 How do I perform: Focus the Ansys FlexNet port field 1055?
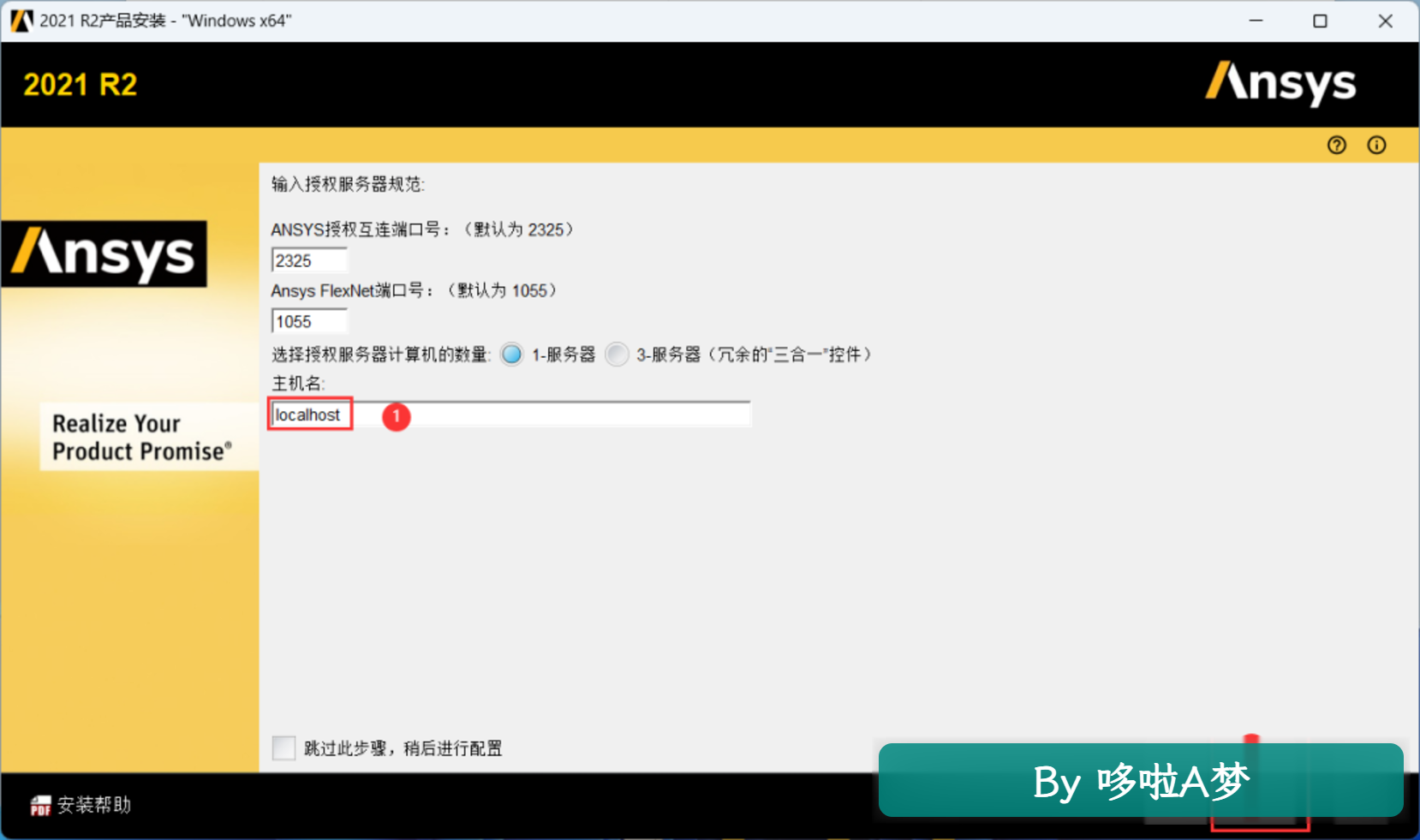[x=309, y=321]
